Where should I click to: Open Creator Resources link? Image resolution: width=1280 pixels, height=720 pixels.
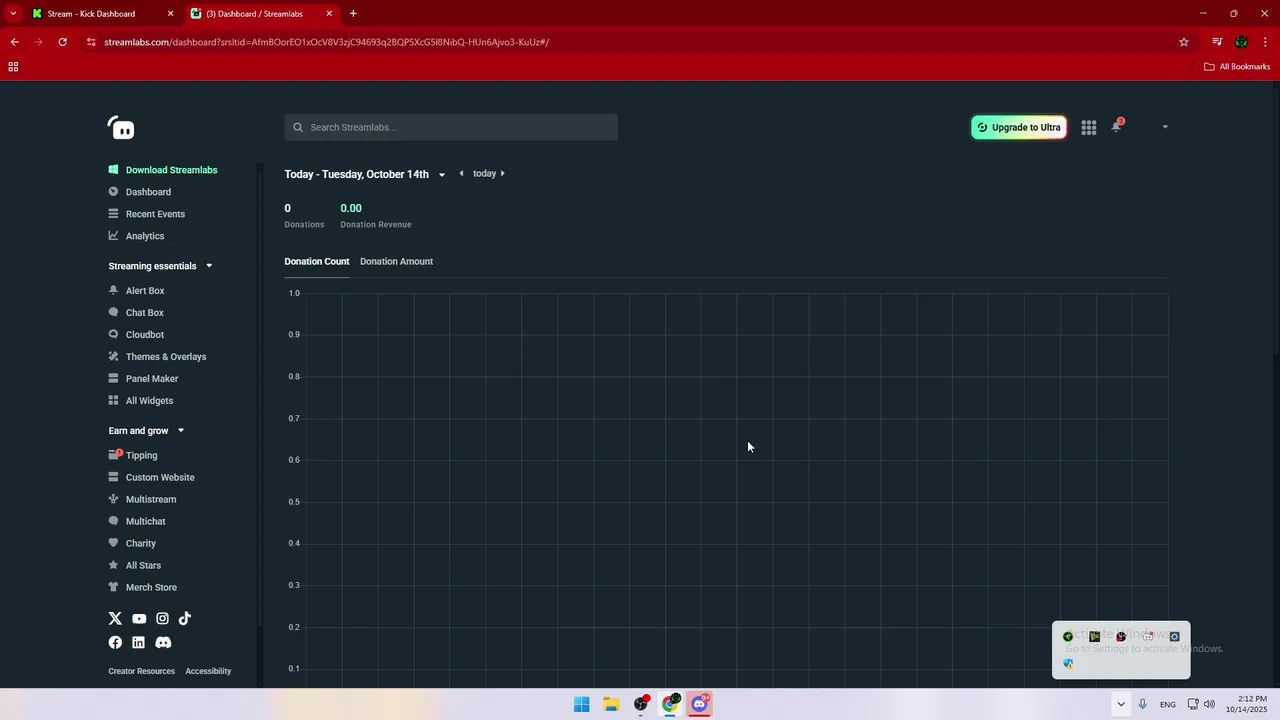pos(141,671)
